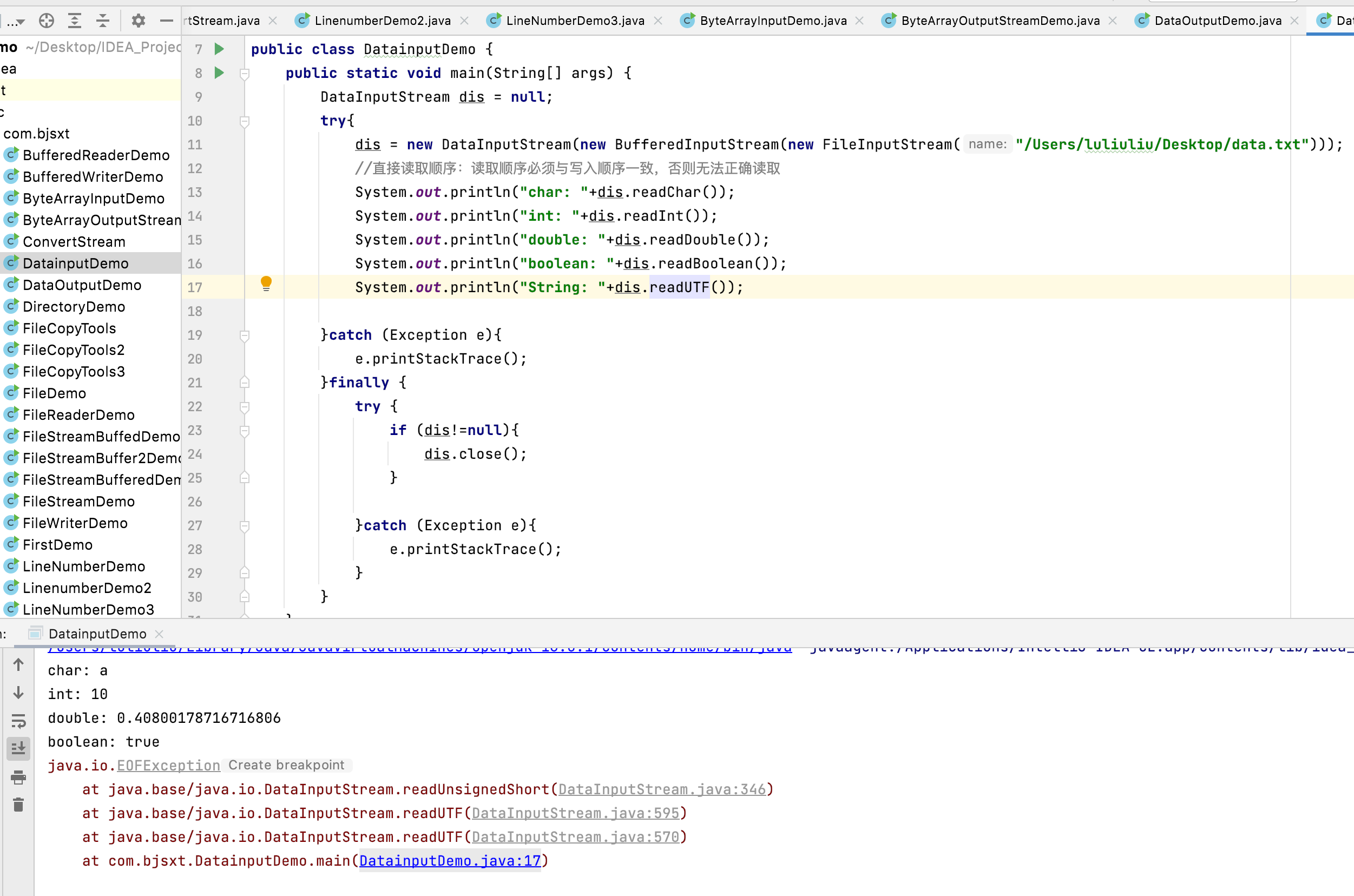Screen dimensions: 1354x896
Task: Click the yellow lightbulb intention icon
Action: [x=266, y=284]
